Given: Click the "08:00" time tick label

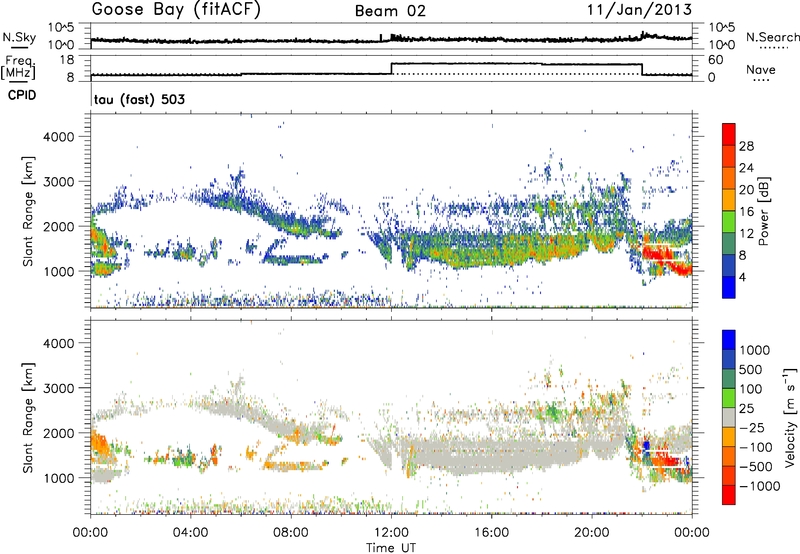Looking at the screenshot, I should pyautogui.click(x=290, y=533).
